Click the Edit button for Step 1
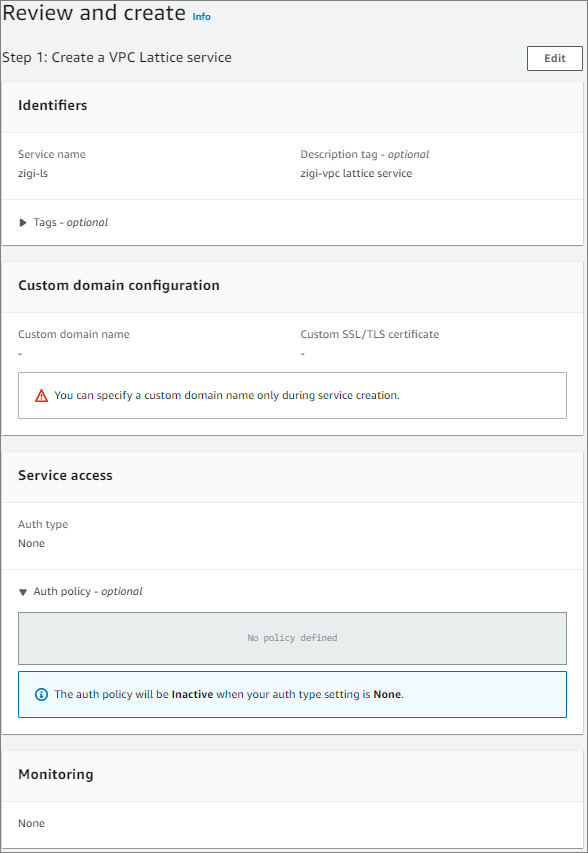The image size is (588, 853). coord(554,58)
